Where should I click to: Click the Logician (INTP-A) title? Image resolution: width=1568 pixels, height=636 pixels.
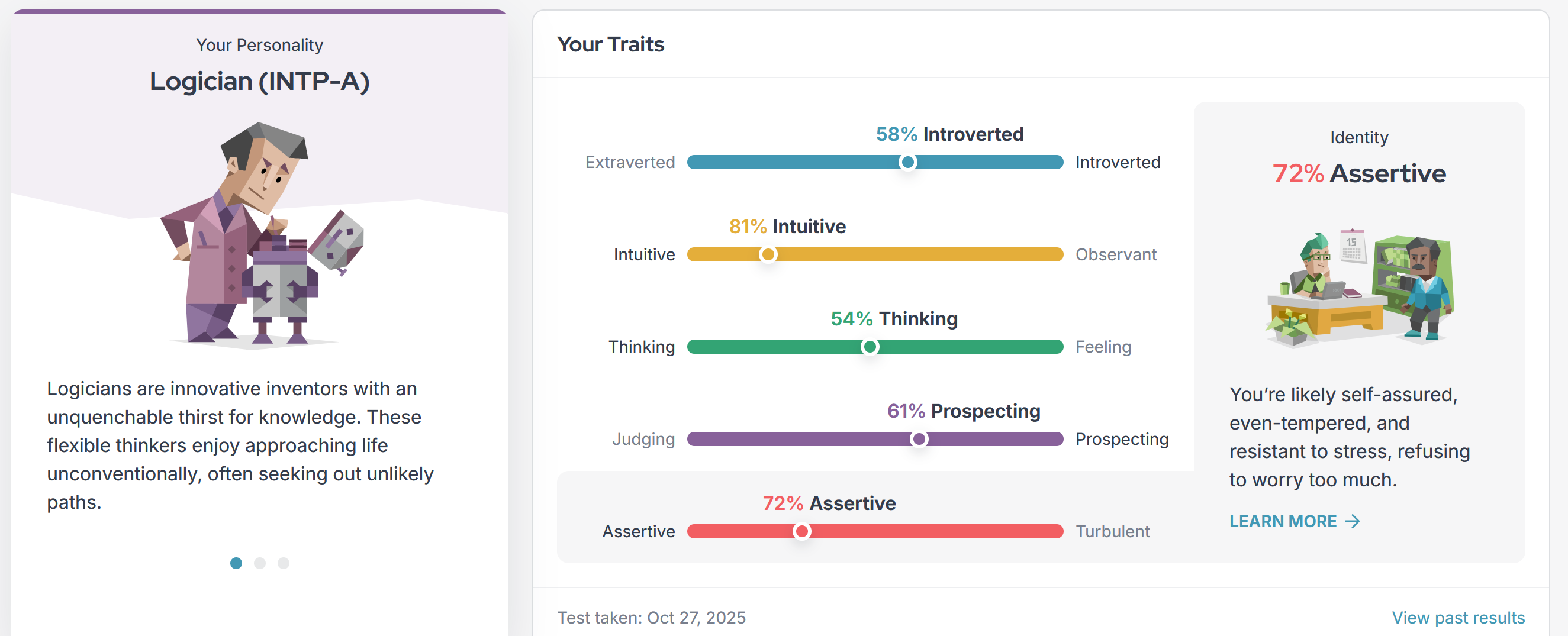260,81
